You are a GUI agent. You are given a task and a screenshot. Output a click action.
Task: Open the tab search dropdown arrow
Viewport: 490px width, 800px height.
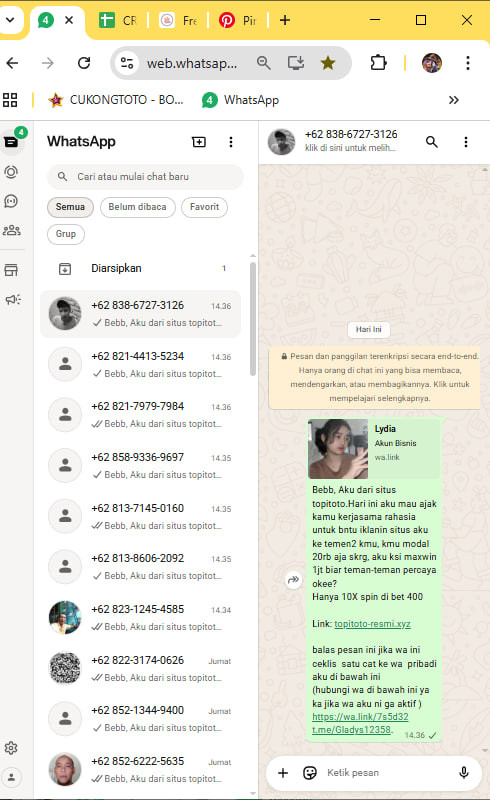coord(10,20)
